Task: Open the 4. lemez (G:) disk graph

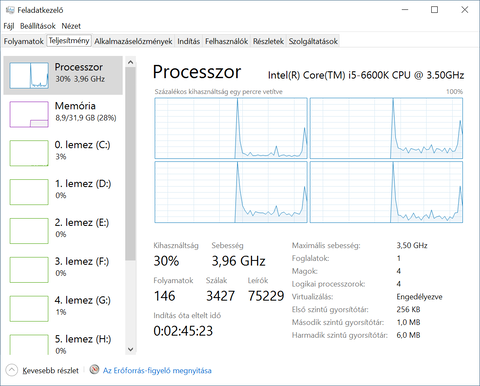Action: pyautogui.click(x=29, y=309)
